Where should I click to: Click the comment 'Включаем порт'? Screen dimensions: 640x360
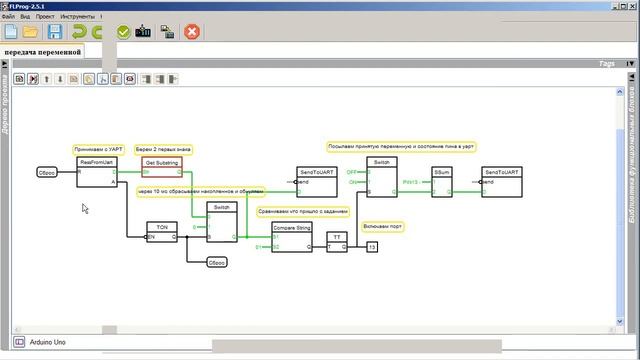pyautogui.click(x=382, y=227)
